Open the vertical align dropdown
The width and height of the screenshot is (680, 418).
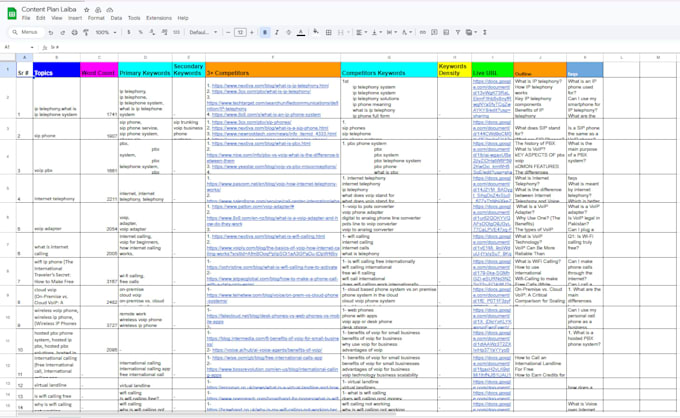pos(376,33)
